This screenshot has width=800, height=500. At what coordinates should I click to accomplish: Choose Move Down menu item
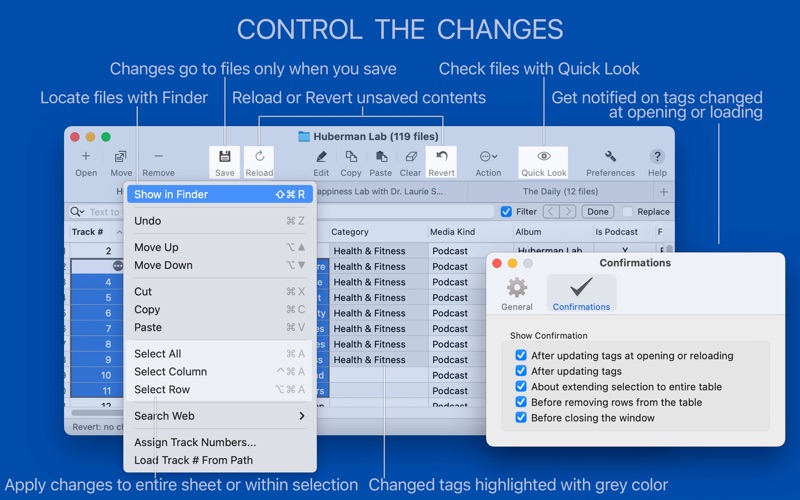219,265
